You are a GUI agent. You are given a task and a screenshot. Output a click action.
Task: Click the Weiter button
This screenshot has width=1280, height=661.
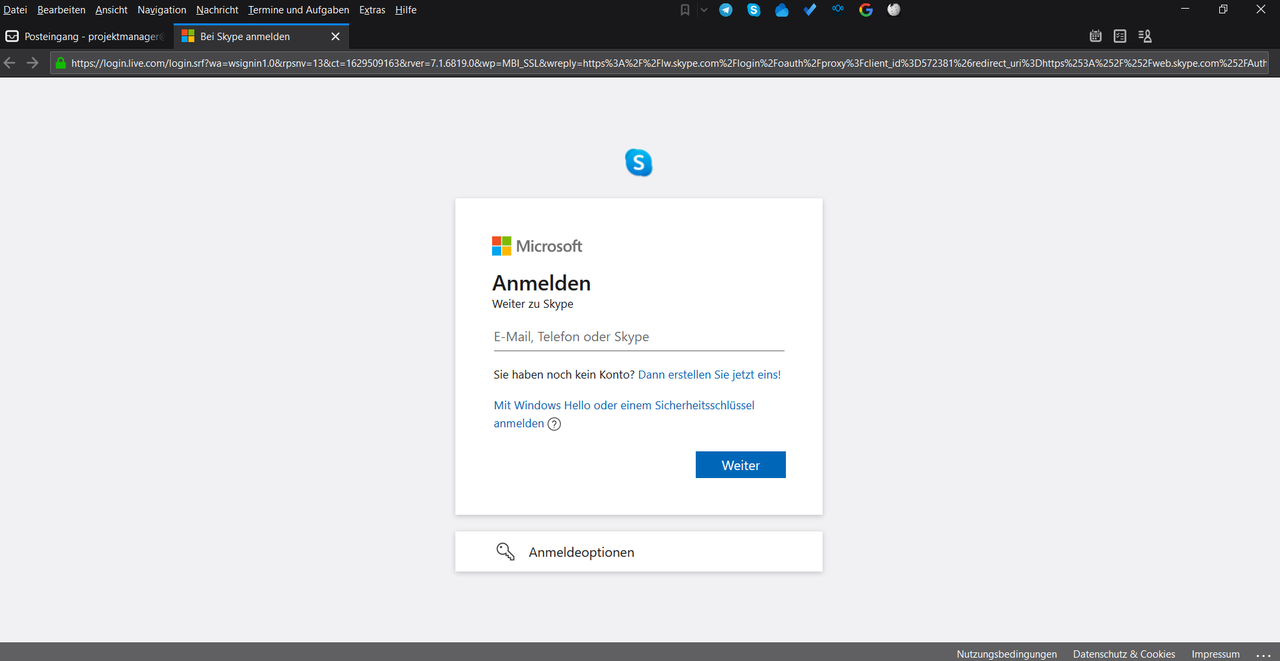coord(741,465)
